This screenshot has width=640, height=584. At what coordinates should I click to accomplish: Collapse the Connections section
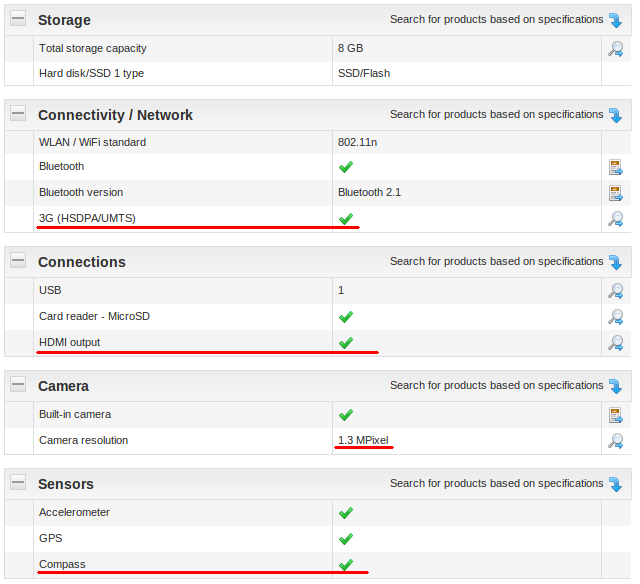click(x=18, y=261)
